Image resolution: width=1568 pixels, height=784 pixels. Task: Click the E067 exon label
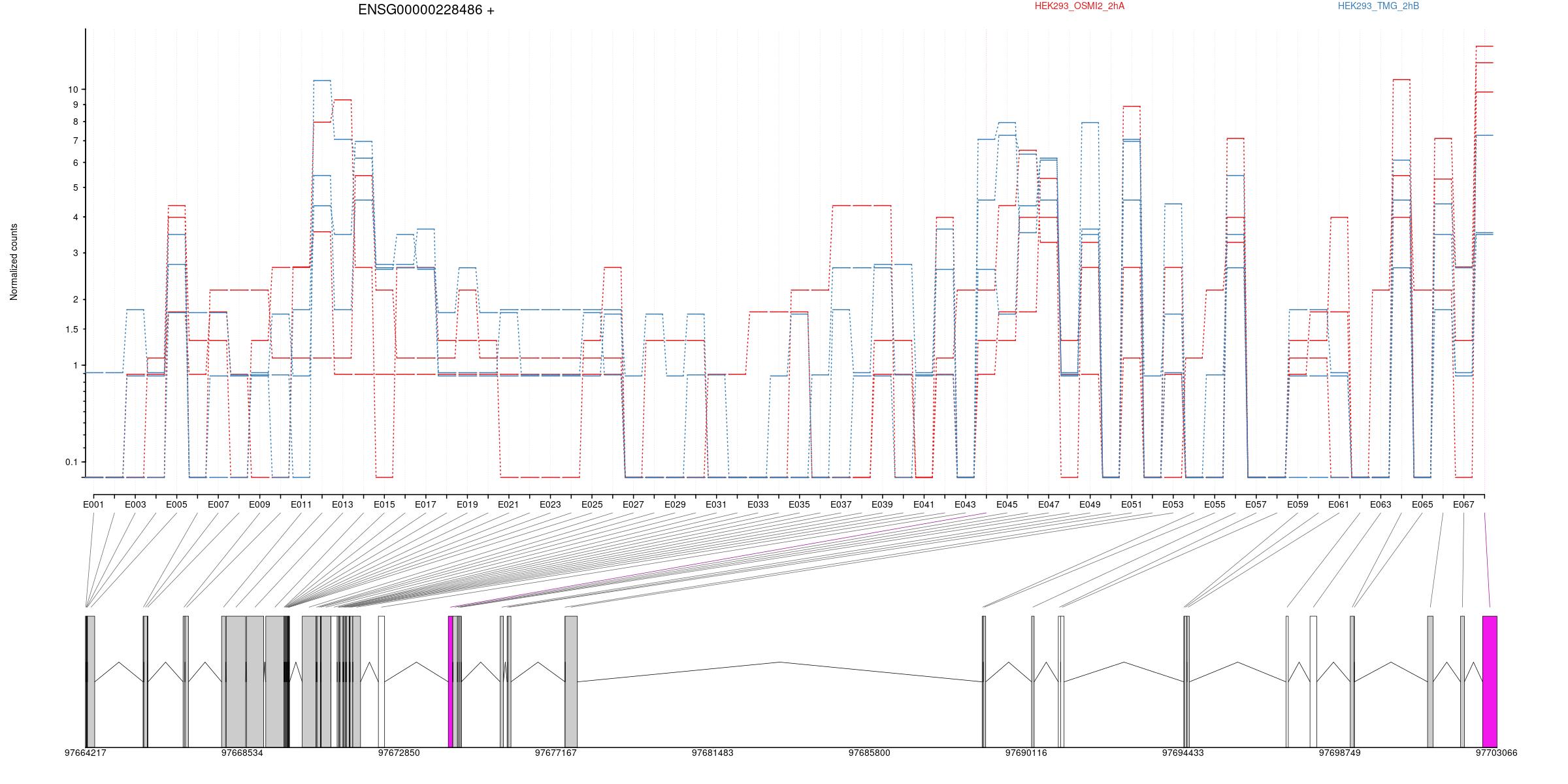pos(1463,505)
